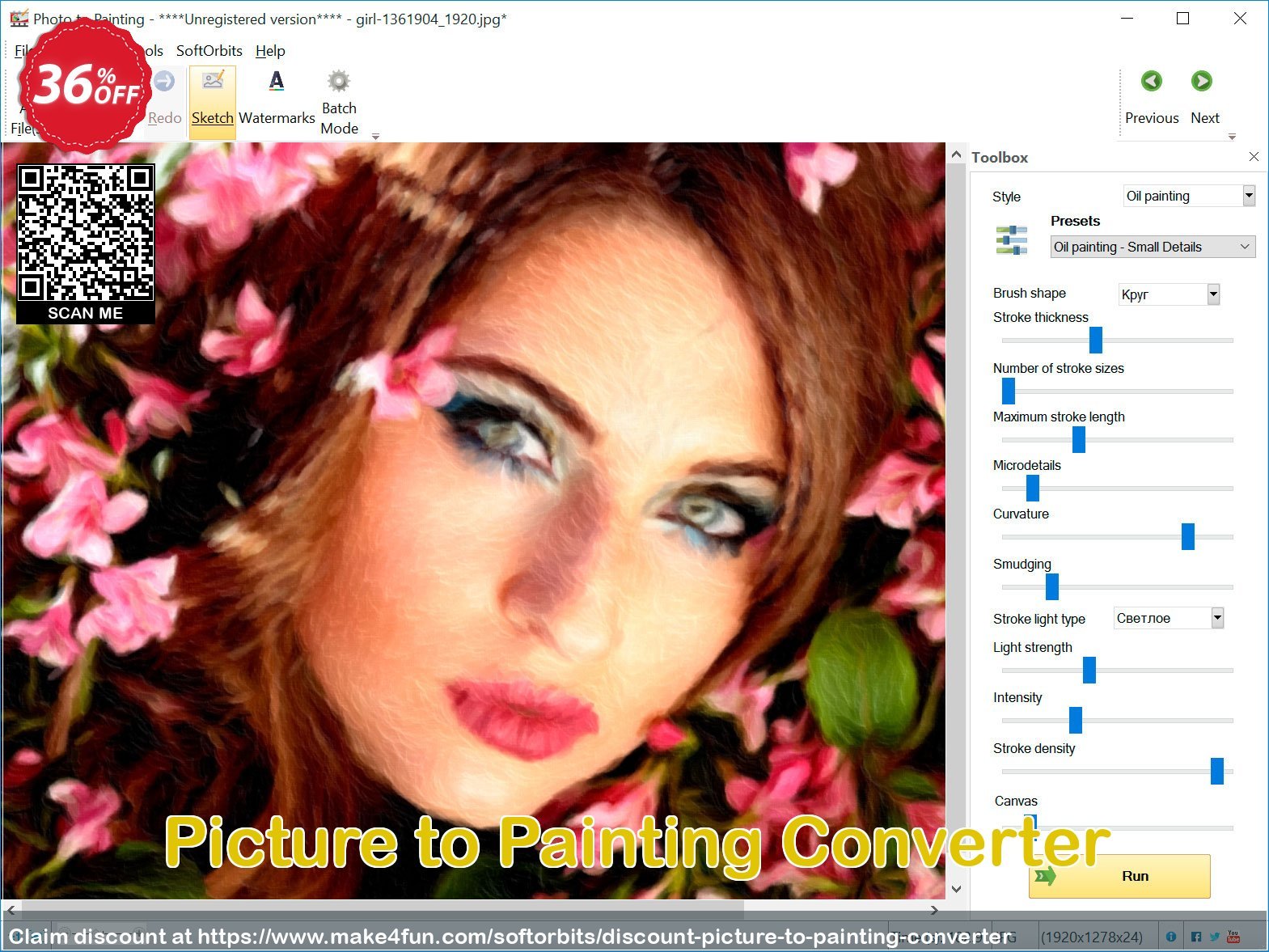Click the Stroke density slider handle
The width and height of the screenshot is (1269, 952).
(x=1217, y=771)
